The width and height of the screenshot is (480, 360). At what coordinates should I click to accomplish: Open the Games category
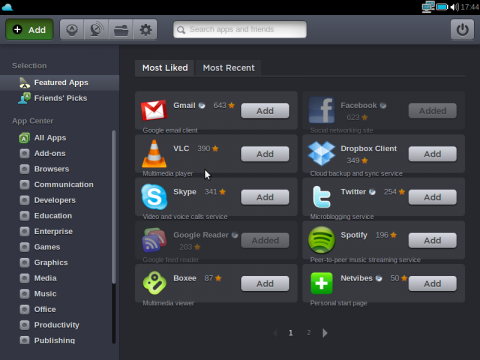point(47,247)
